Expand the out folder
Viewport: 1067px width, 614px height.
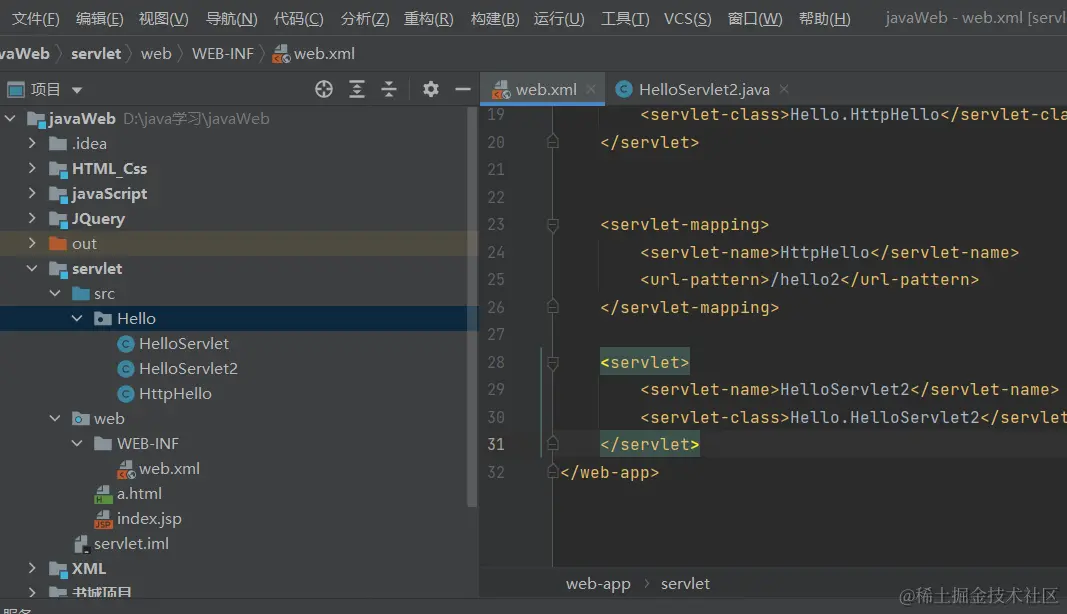pyautogui.click(x=32, y=243)
